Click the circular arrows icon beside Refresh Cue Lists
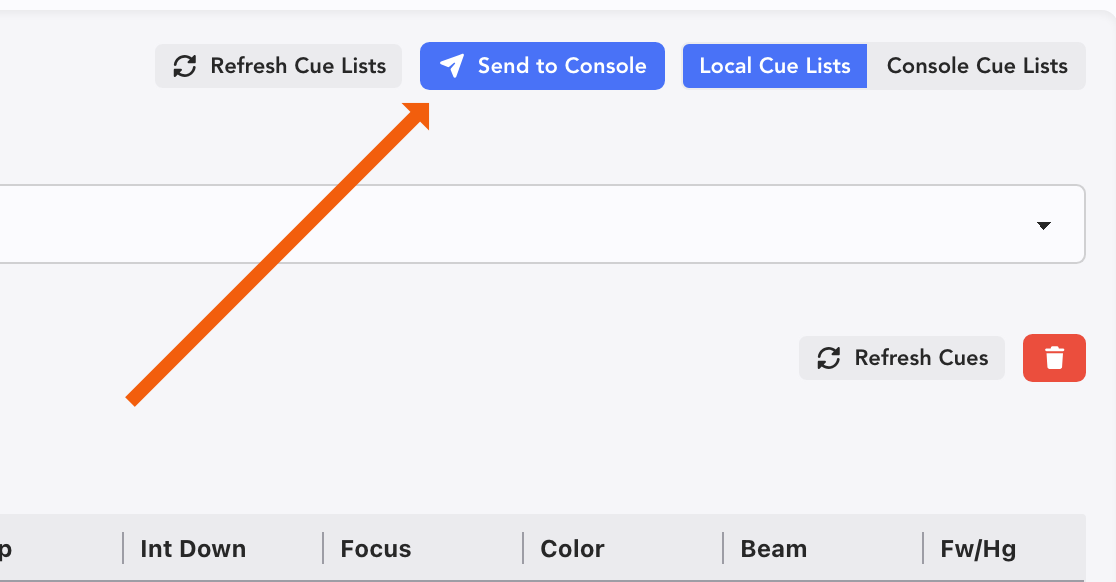 185,66
